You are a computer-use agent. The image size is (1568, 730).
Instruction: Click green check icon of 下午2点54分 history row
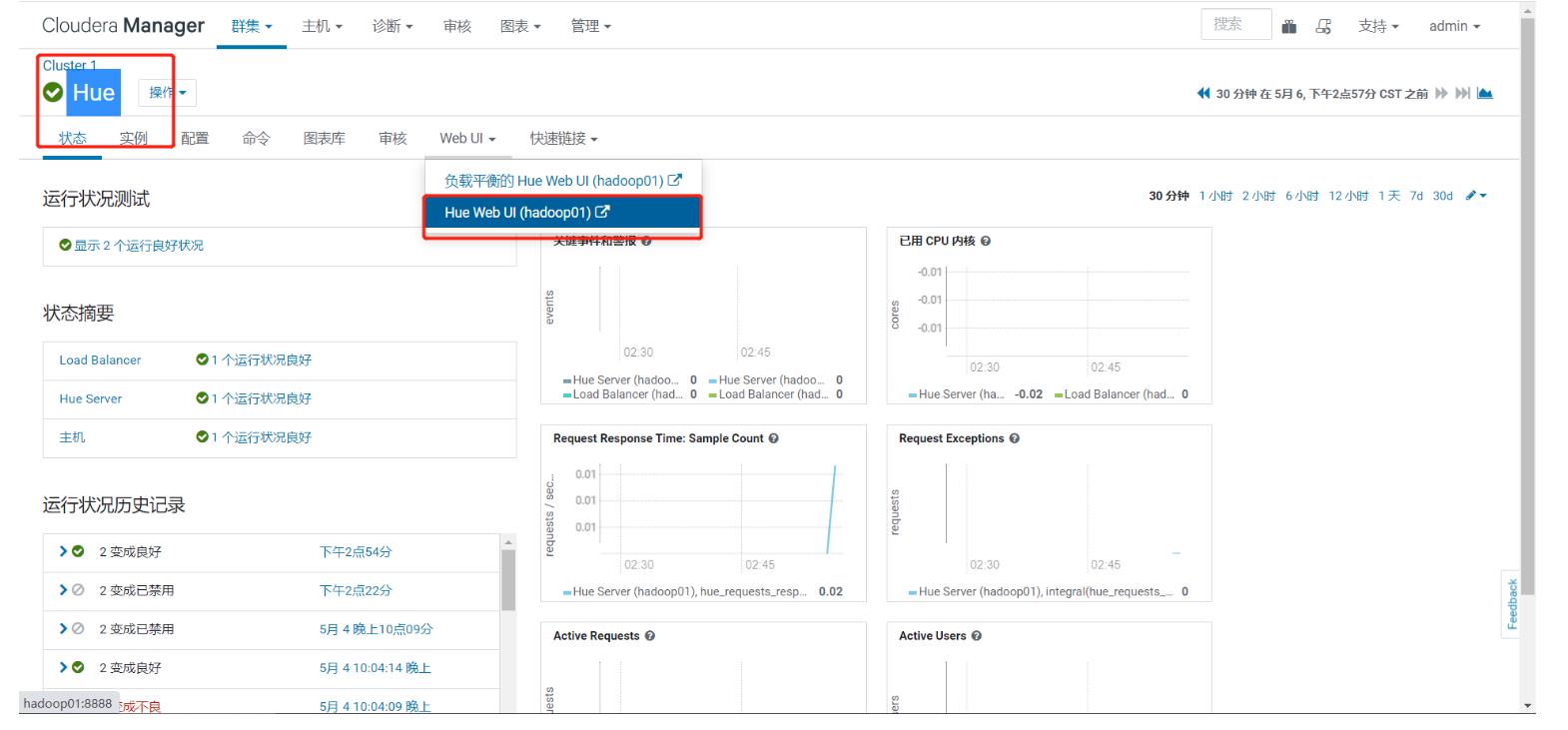pos(78,551)
